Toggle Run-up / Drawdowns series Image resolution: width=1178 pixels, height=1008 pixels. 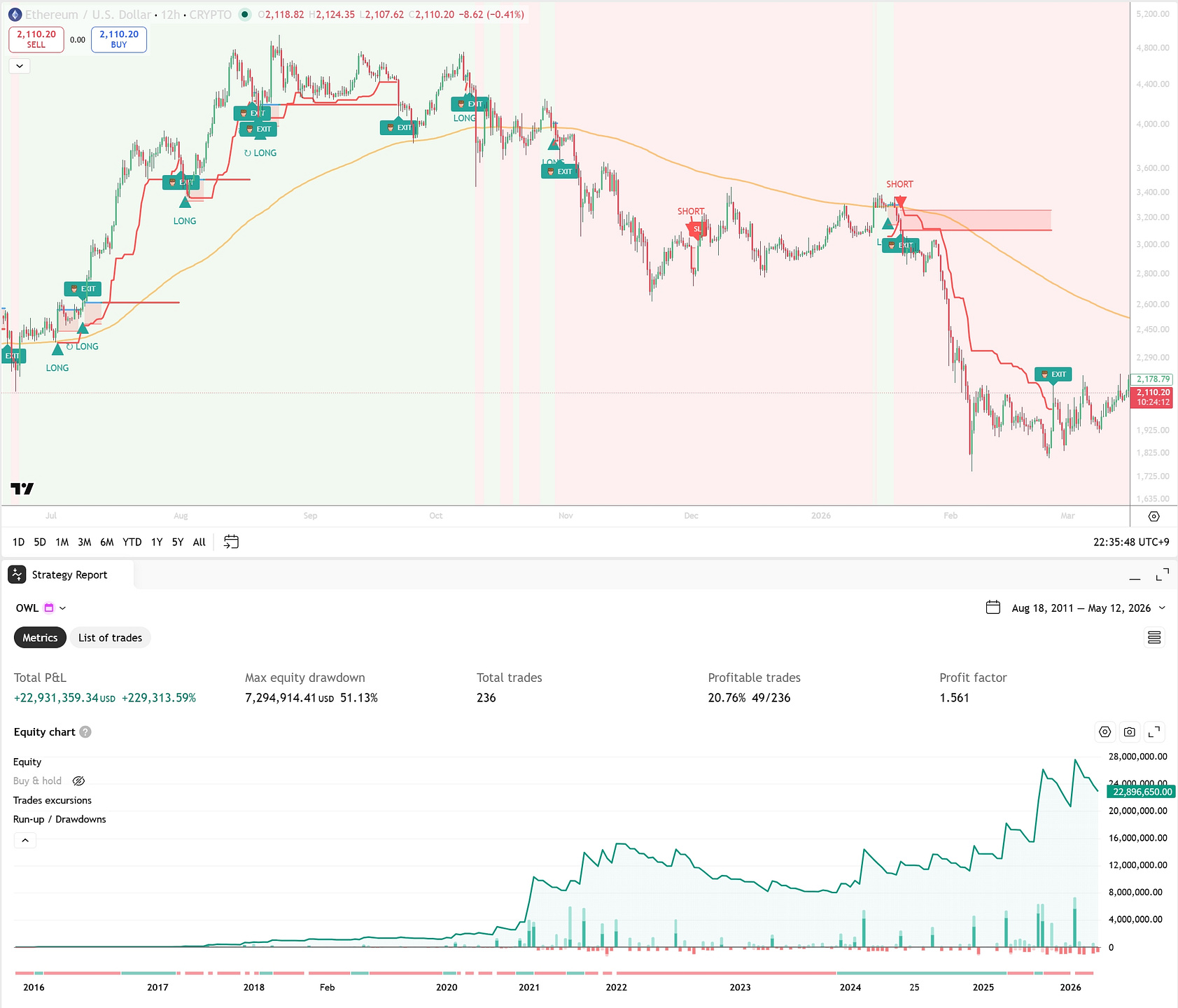pyautogui.click(x=59, y=820)
